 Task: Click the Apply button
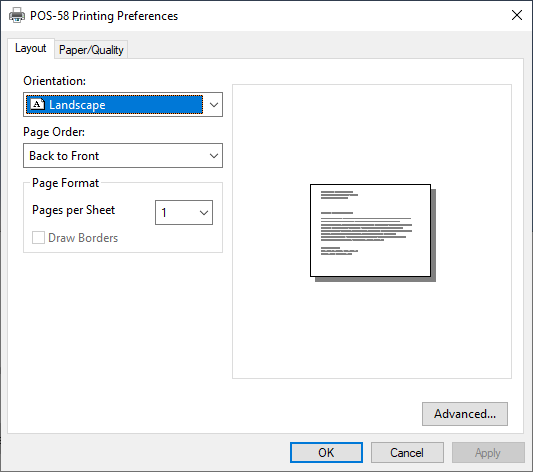pos(488,453)
